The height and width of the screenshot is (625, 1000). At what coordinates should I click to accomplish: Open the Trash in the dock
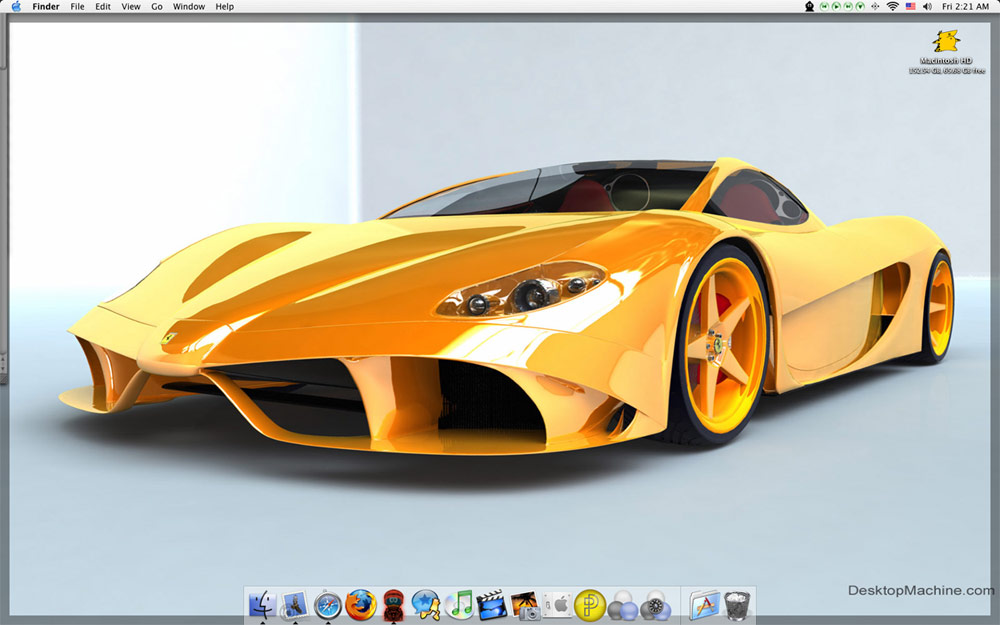pyautogui.click(x=738, y=604)
